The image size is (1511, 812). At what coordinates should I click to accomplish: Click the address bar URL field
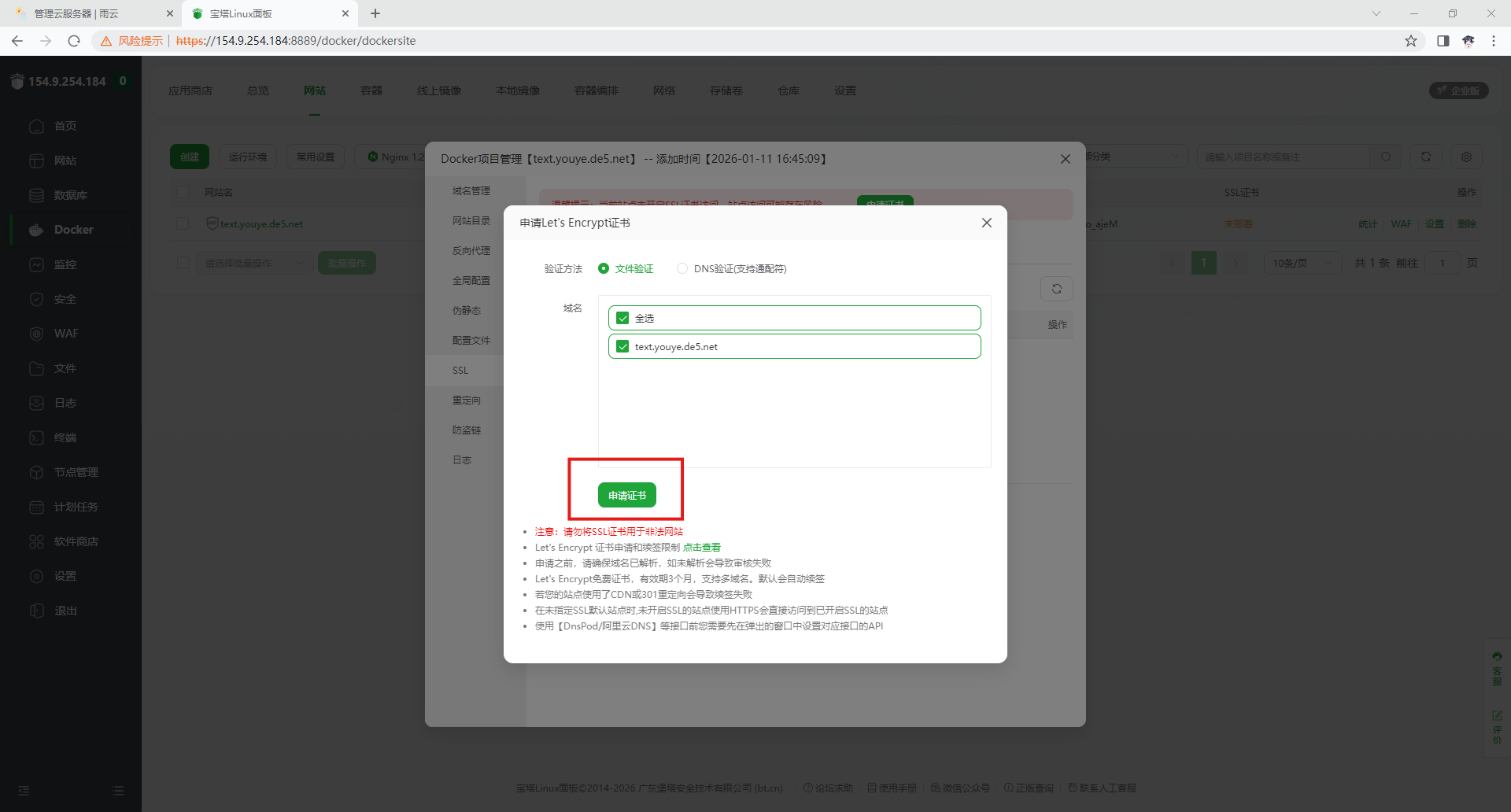click(708, 41)
